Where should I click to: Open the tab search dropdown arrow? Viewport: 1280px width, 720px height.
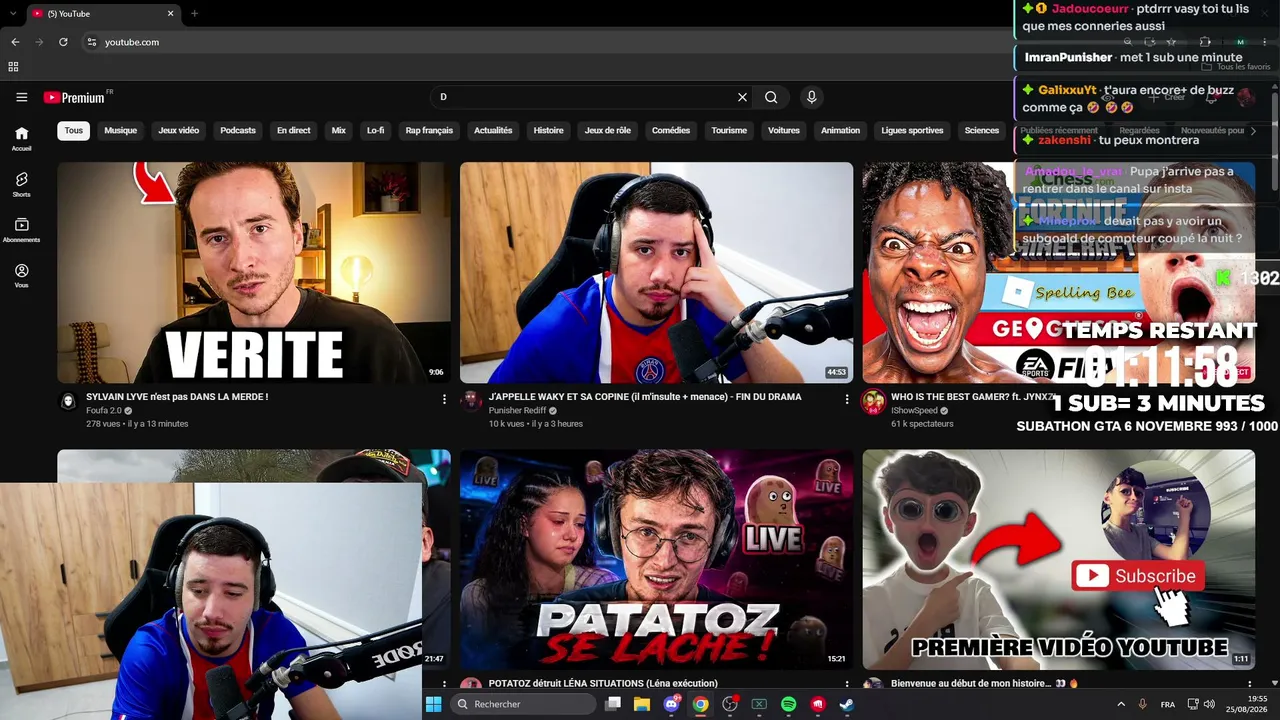(x=12, y=13)
